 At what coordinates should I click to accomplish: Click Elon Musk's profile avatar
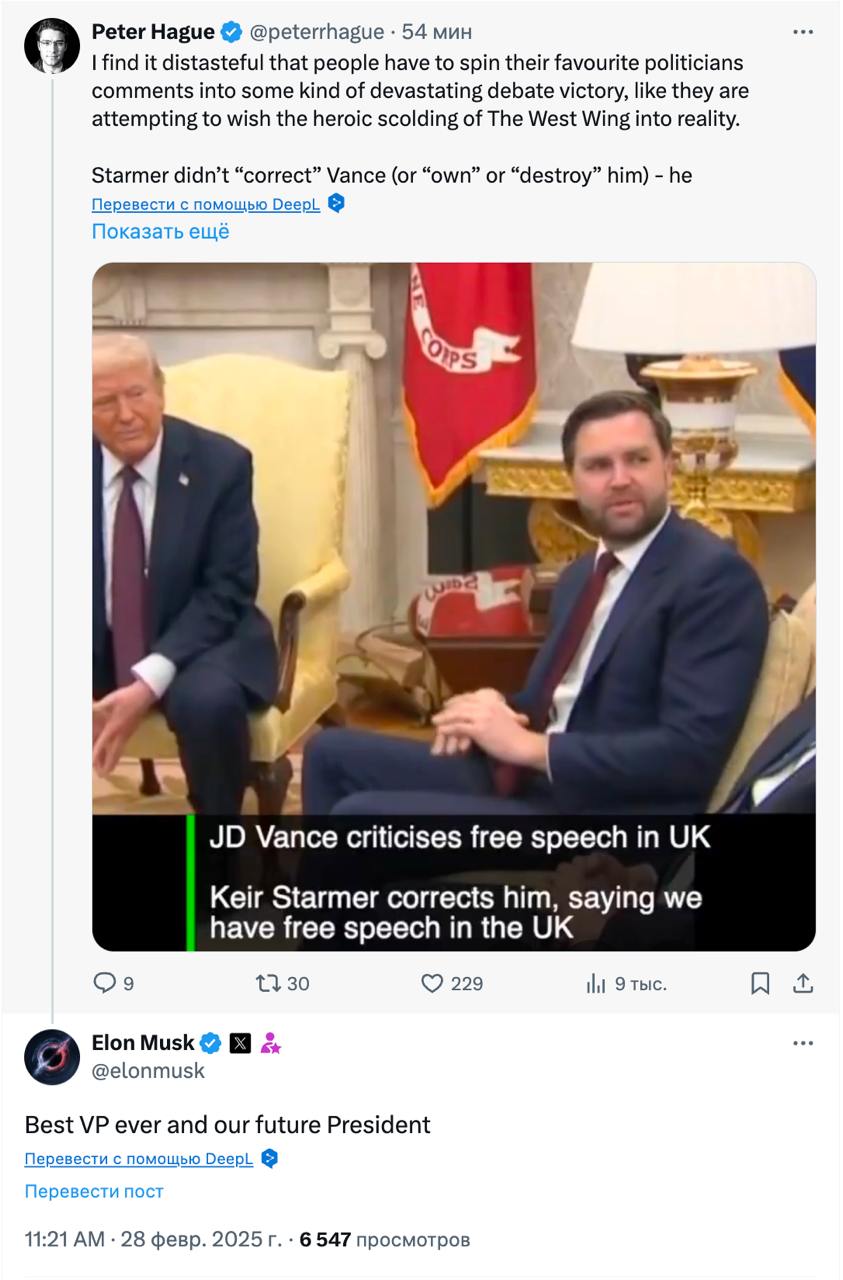click(x=52, y=1056)
